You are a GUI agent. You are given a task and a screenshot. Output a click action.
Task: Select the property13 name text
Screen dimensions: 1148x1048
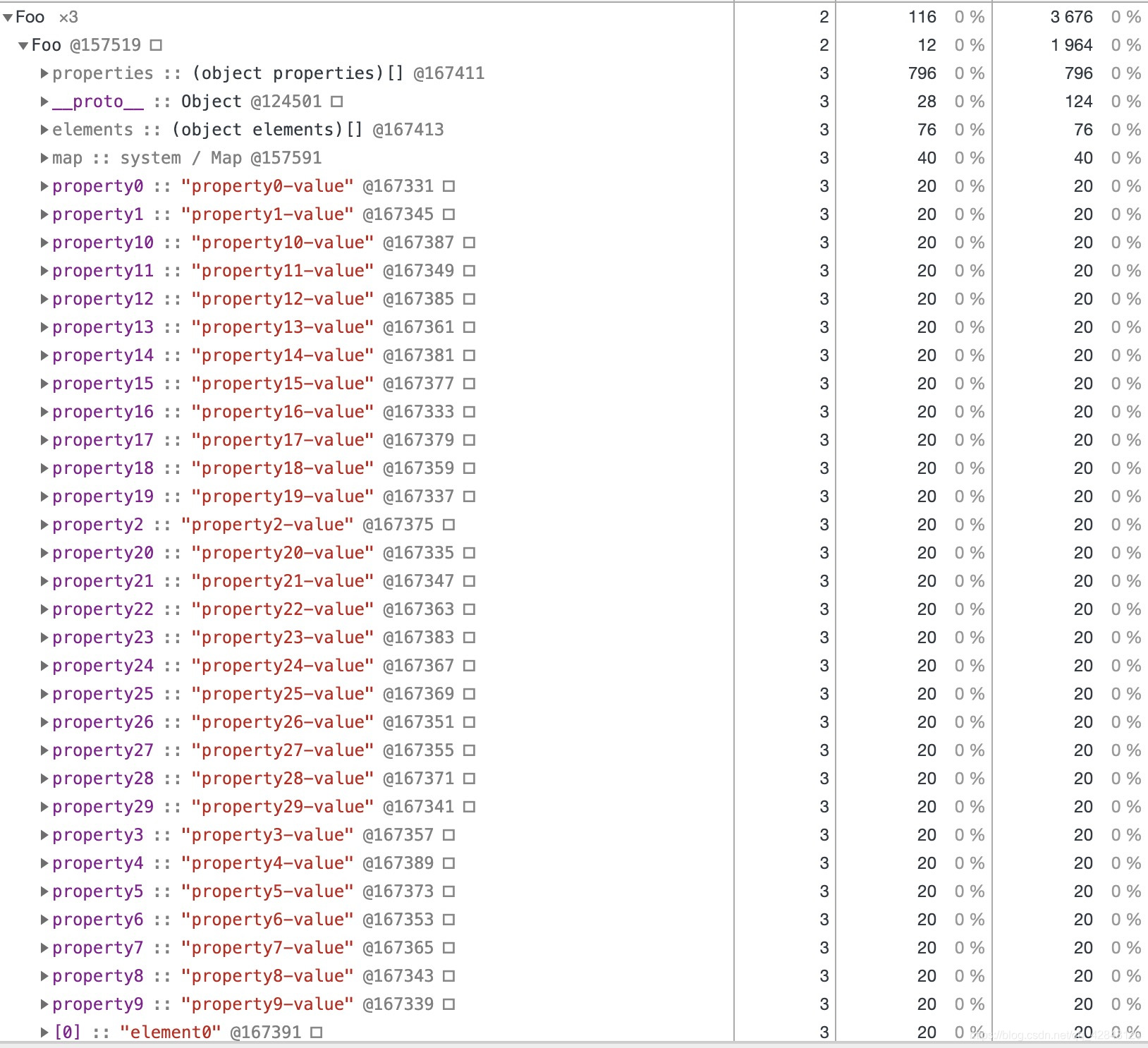point(103,327)
